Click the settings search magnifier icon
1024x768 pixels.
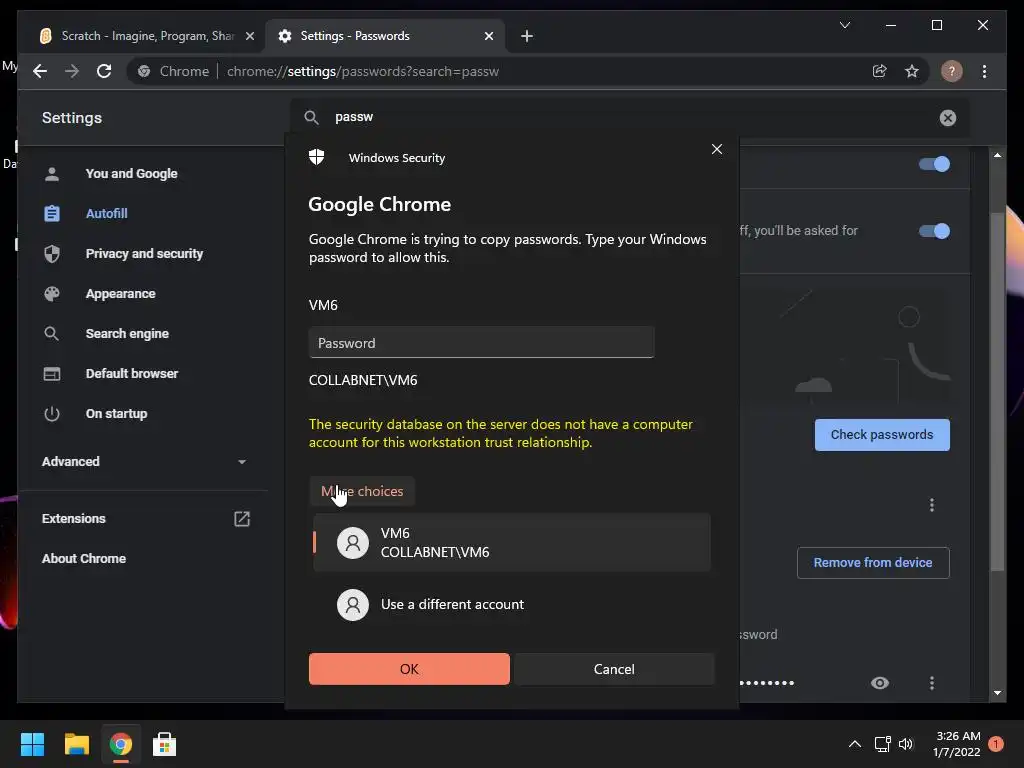pyautogui.click(x=312, y=118)
